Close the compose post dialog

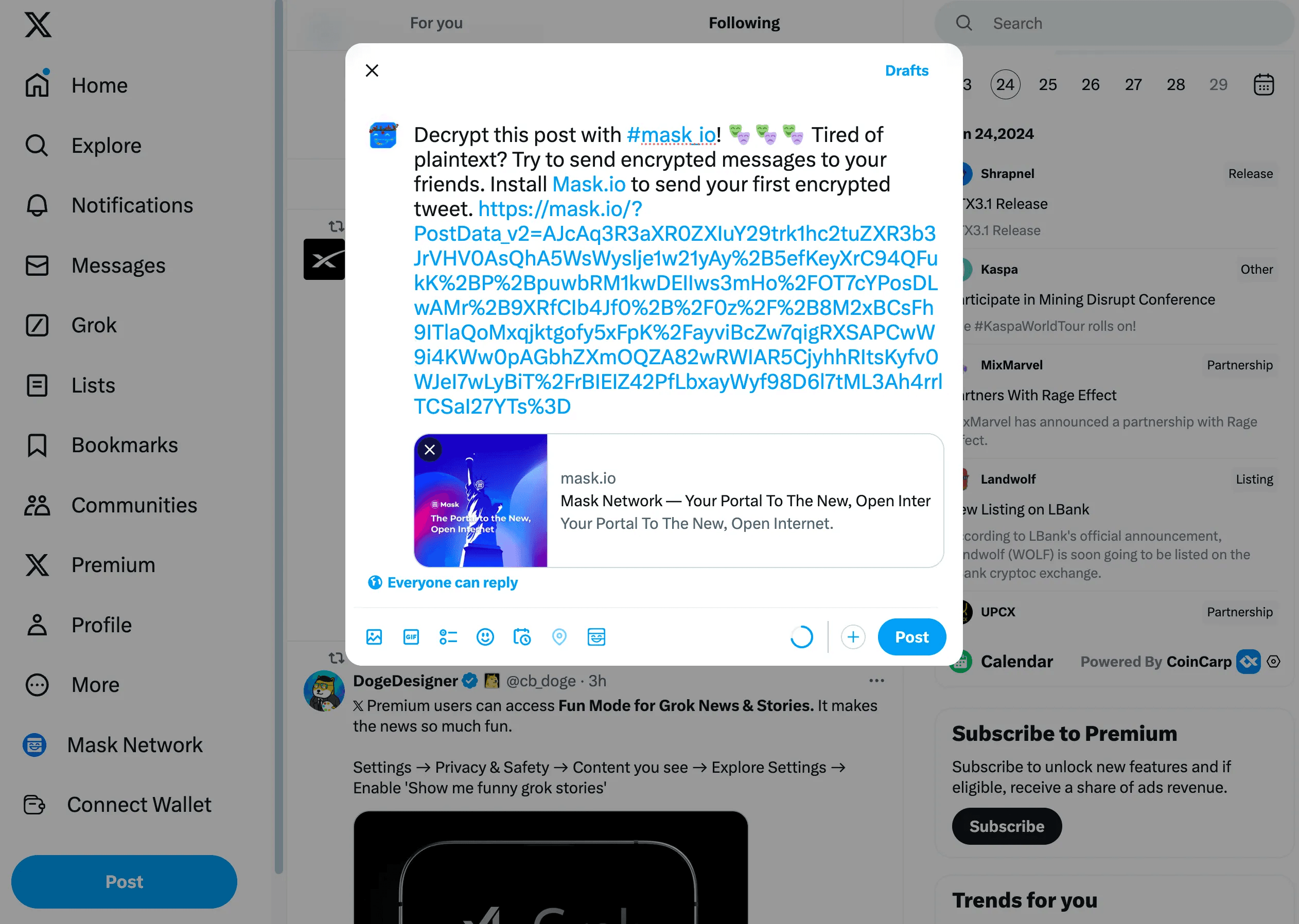point(372,70)
